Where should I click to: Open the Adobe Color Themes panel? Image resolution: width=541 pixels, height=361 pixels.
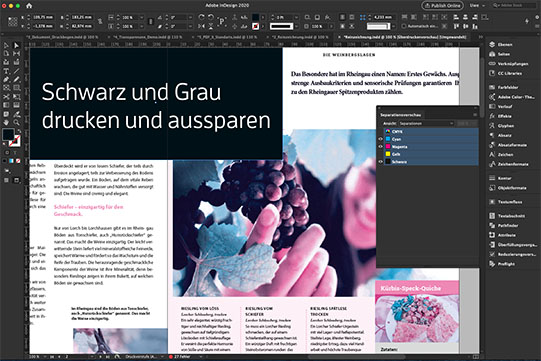tap(512, 97)
